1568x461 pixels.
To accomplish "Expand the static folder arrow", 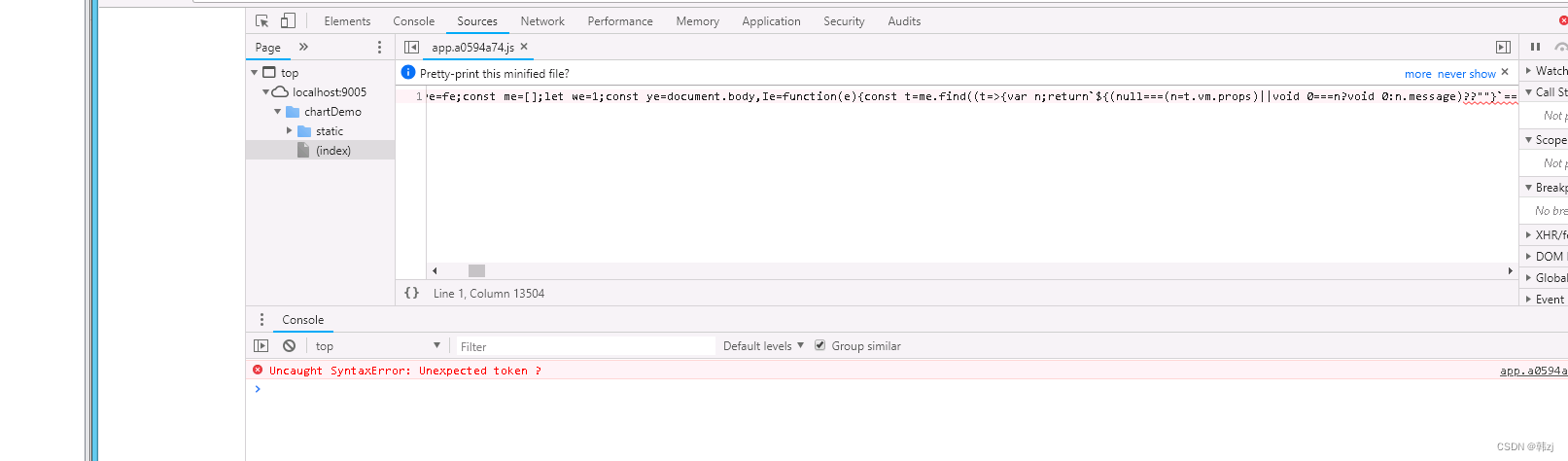I will pyautogui.click(x=289, y=130).
